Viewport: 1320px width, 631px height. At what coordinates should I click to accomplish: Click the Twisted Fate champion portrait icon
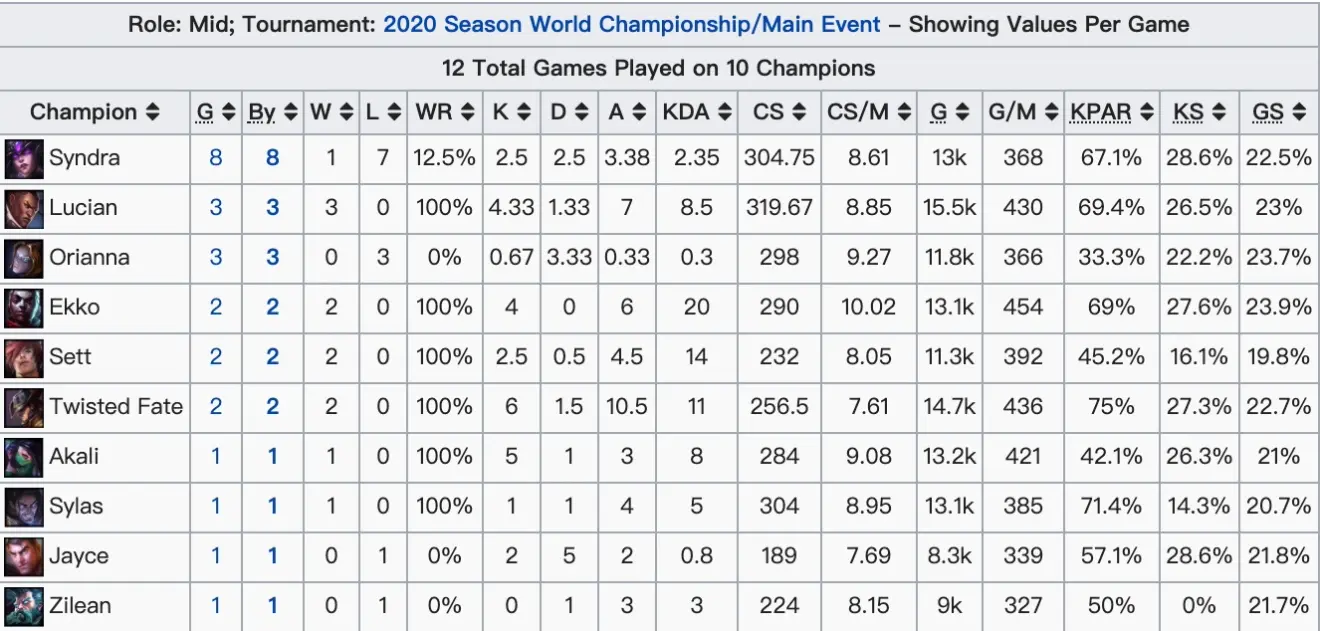pyautogui.click(x=24, y=407)
